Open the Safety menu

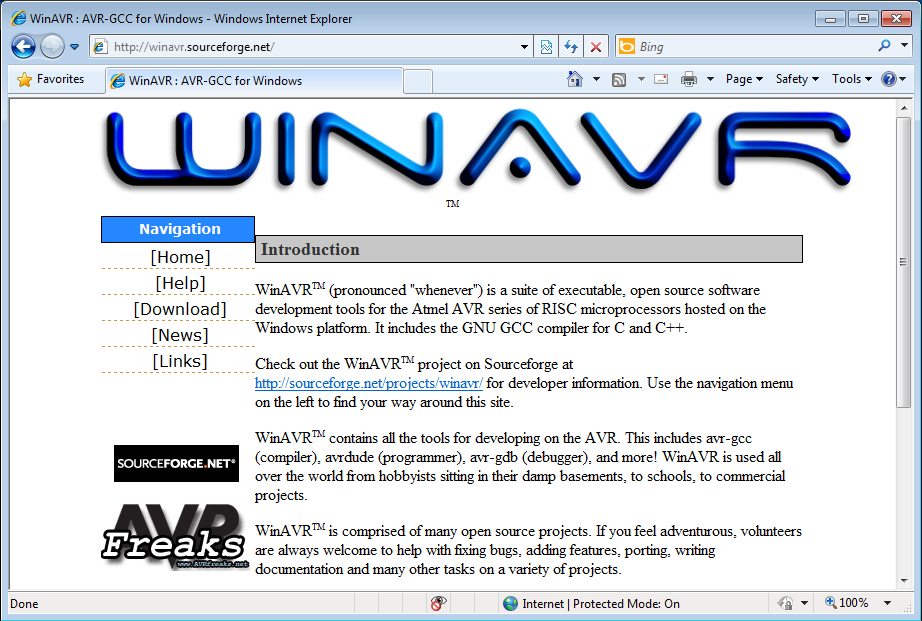797,79
